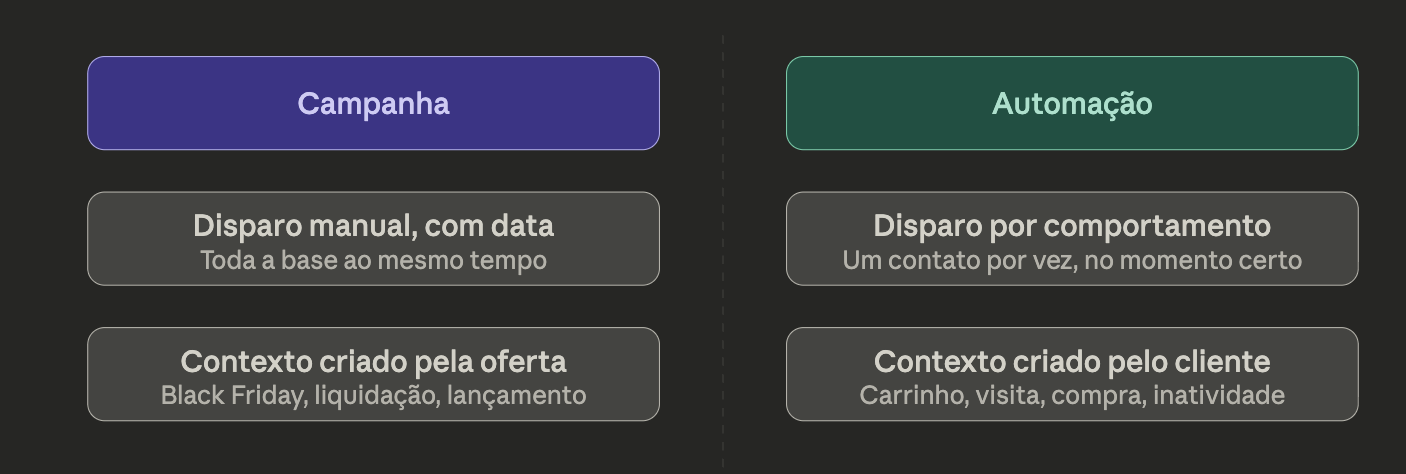1406x474 pixels.
Task: Click the "Contexto criado pelo cliente" heading
Action: click(1072, 361)
